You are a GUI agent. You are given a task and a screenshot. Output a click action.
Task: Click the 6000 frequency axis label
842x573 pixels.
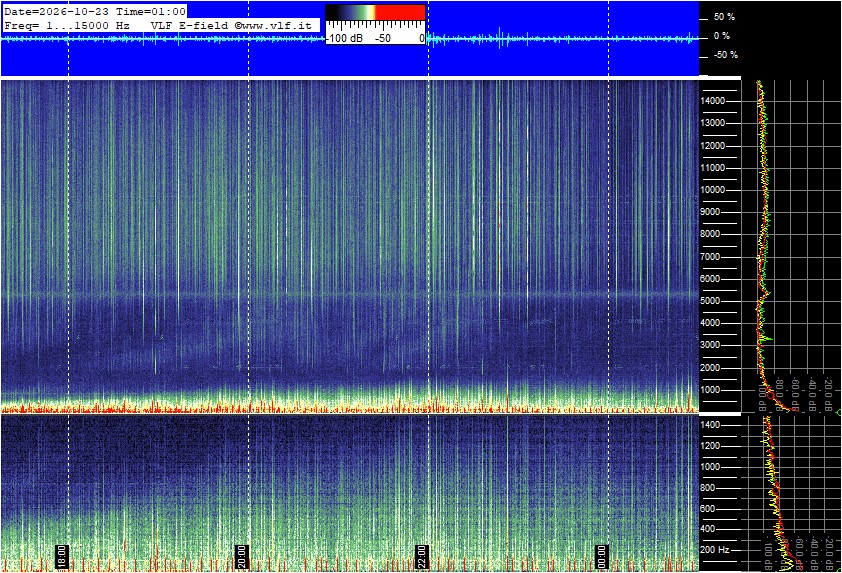coord(710,279)
